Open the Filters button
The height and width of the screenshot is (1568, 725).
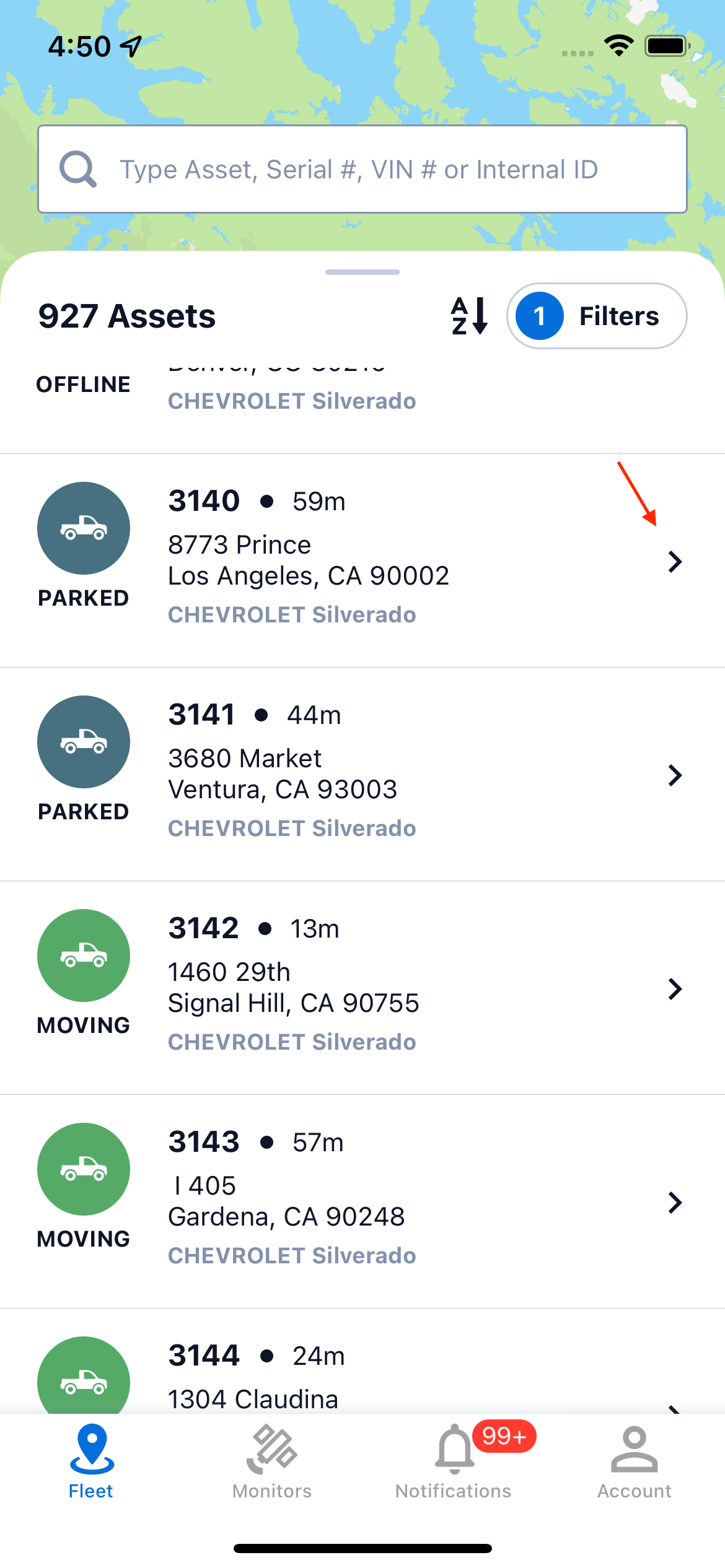(597, 316)
